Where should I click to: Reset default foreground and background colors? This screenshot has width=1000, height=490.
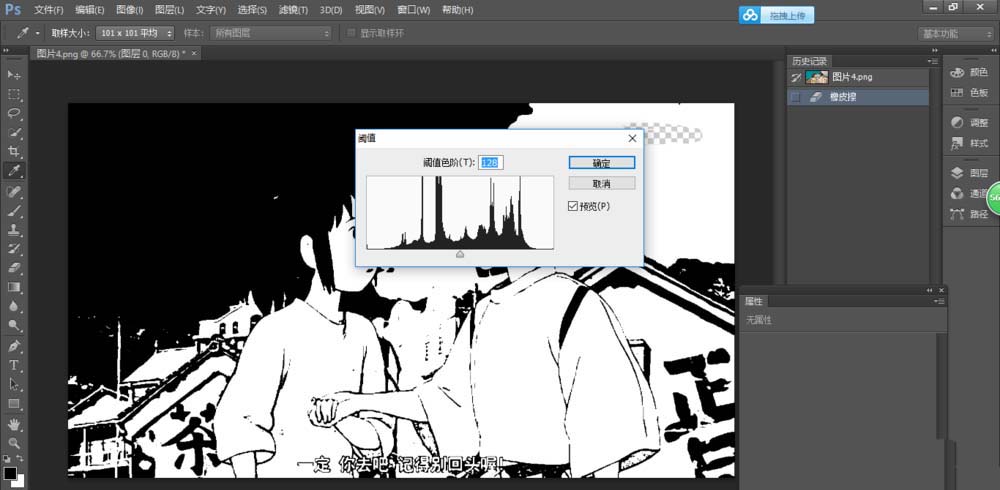click(x=6, y=458)
